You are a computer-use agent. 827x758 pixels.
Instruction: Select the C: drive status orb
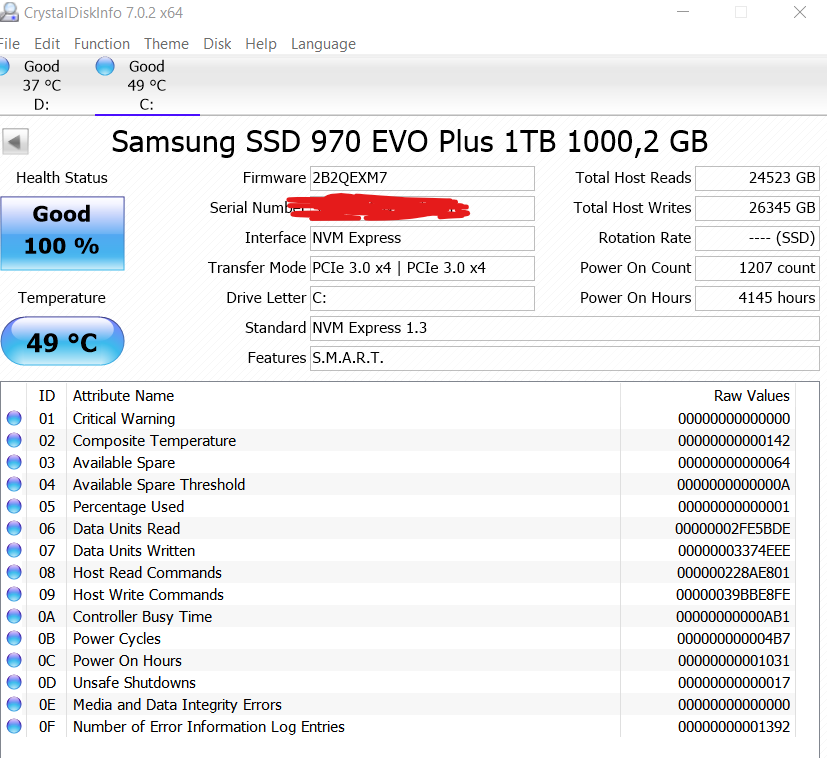pyautogui.click(x=105, y=66)
